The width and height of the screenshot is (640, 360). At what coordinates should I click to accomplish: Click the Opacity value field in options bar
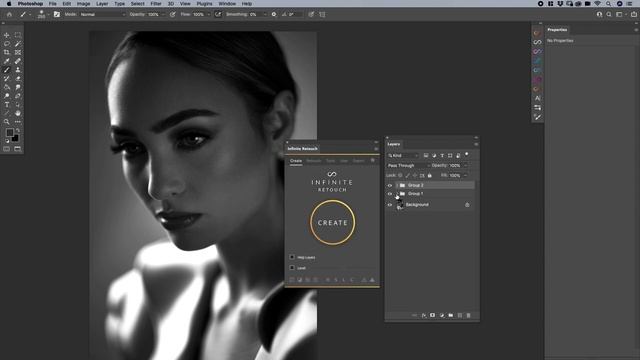point(153,14)
